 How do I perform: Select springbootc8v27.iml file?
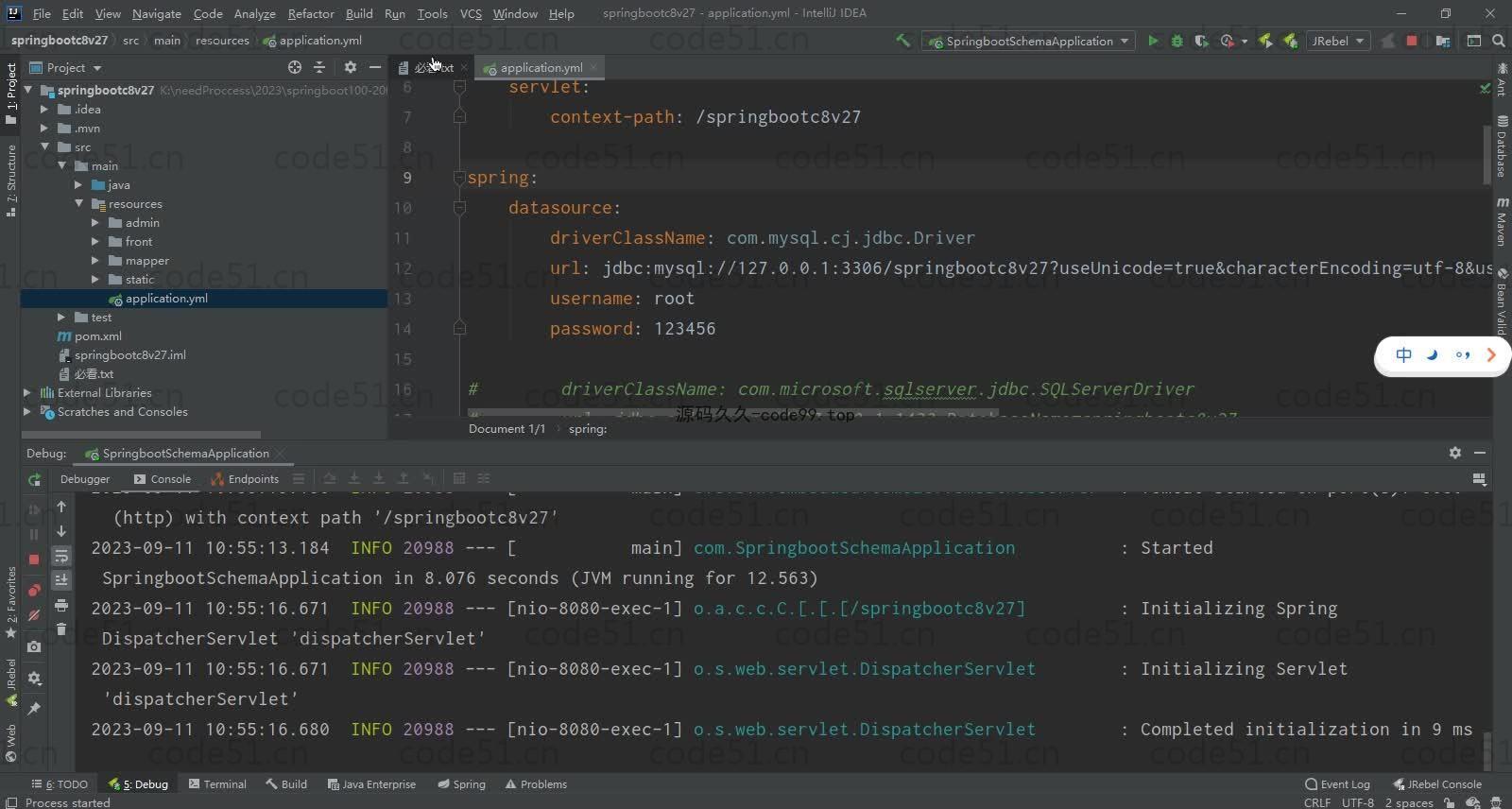(129, 355)
